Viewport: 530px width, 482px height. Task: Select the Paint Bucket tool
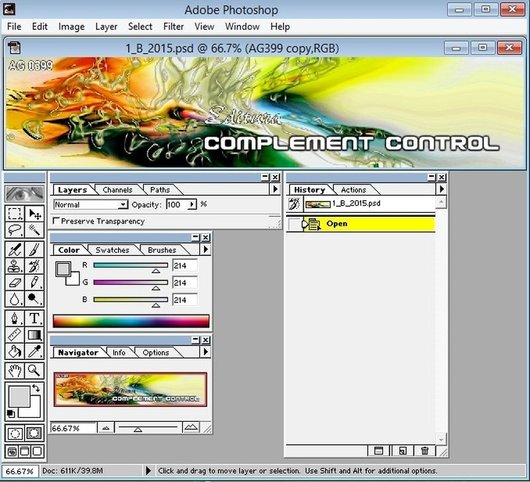click(15, 352)
